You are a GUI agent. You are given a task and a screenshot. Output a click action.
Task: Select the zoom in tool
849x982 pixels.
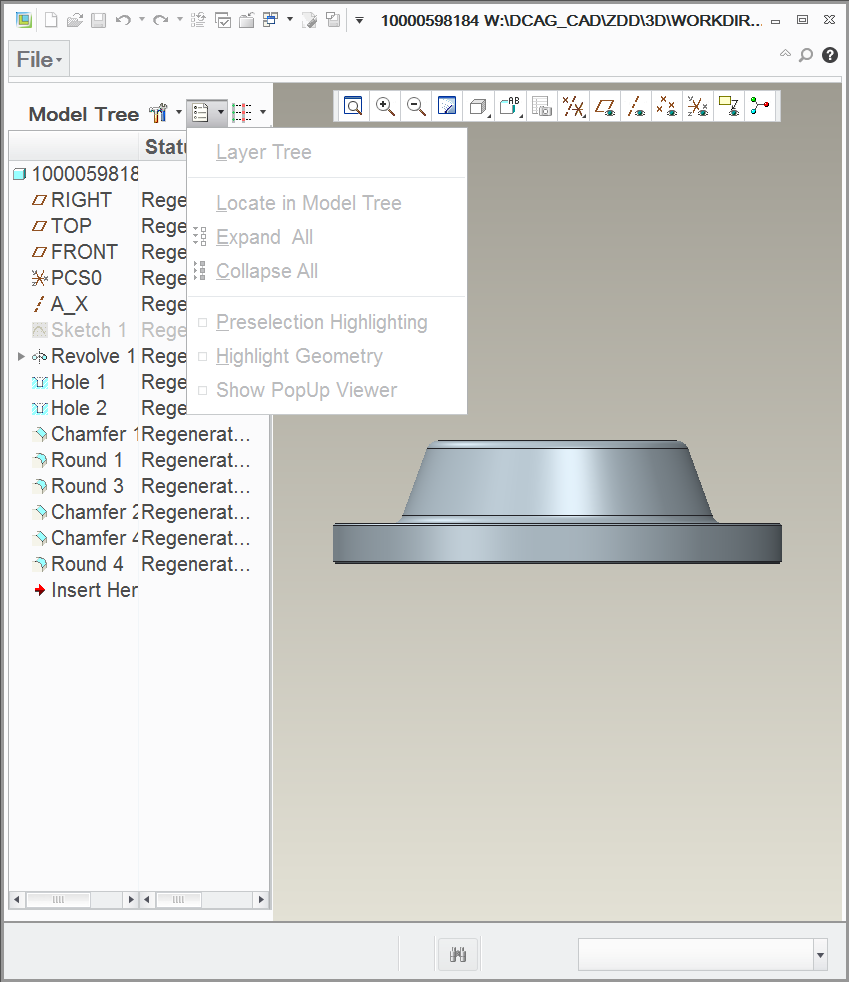[x=385, y=106]
